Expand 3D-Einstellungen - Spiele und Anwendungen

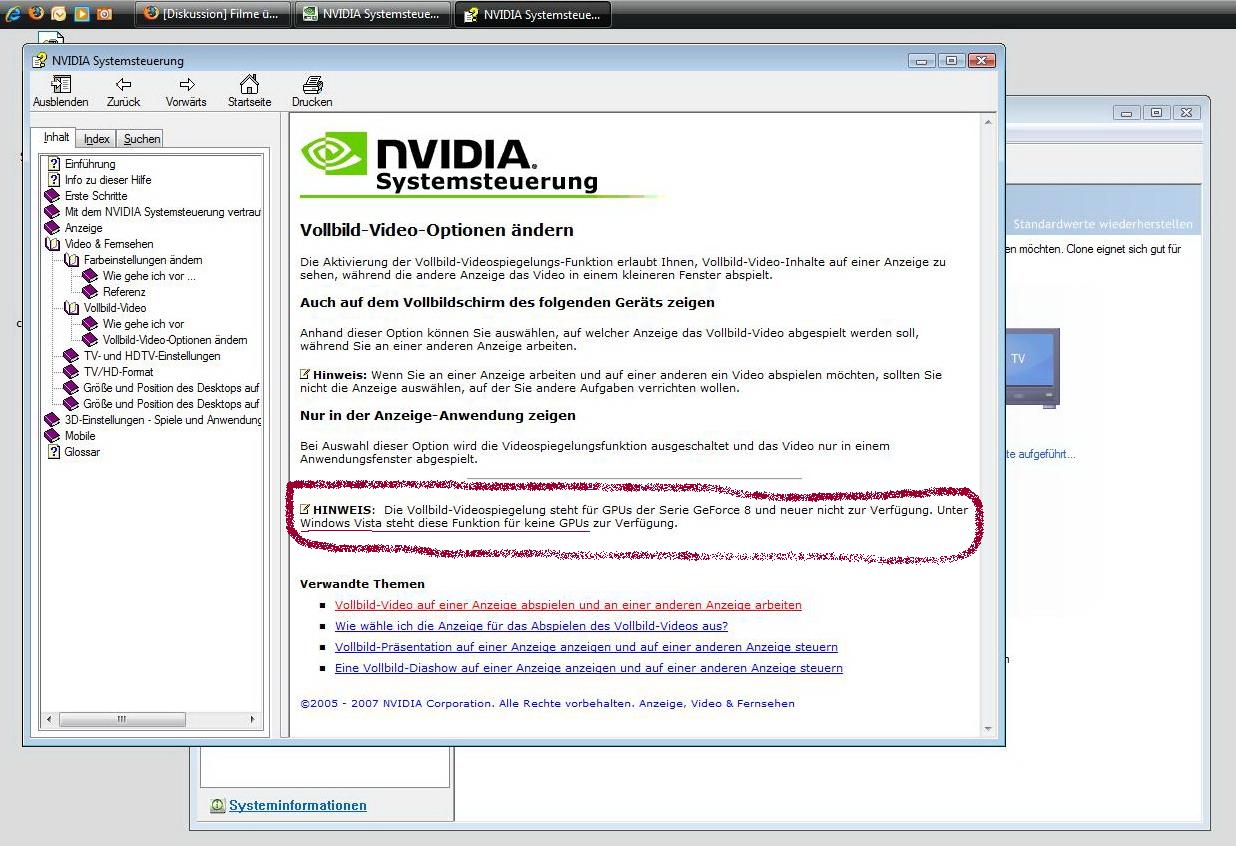(52, 420)
